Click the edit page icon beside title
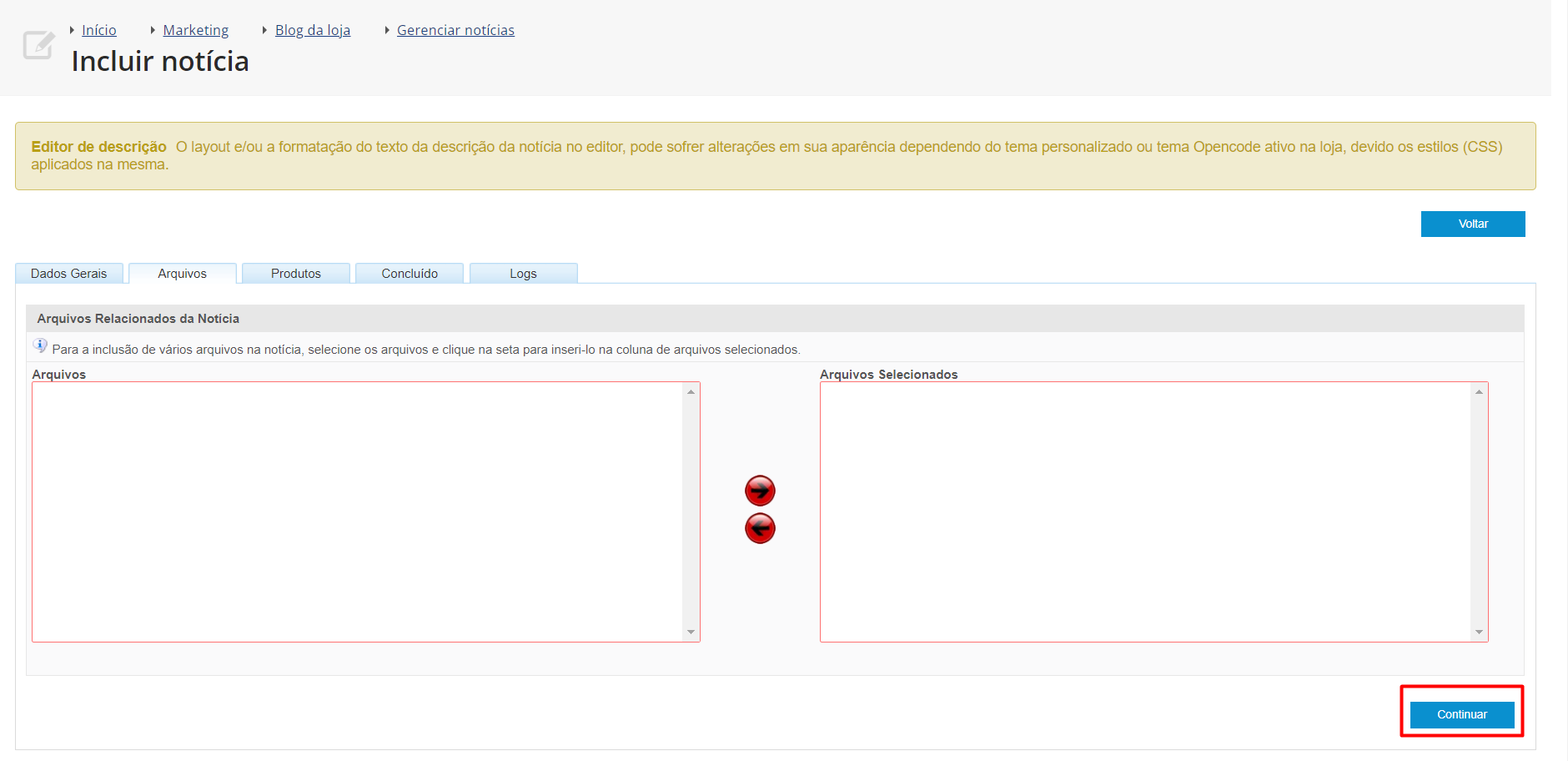This screenshot has height=761, width=1568. (38, 45)
